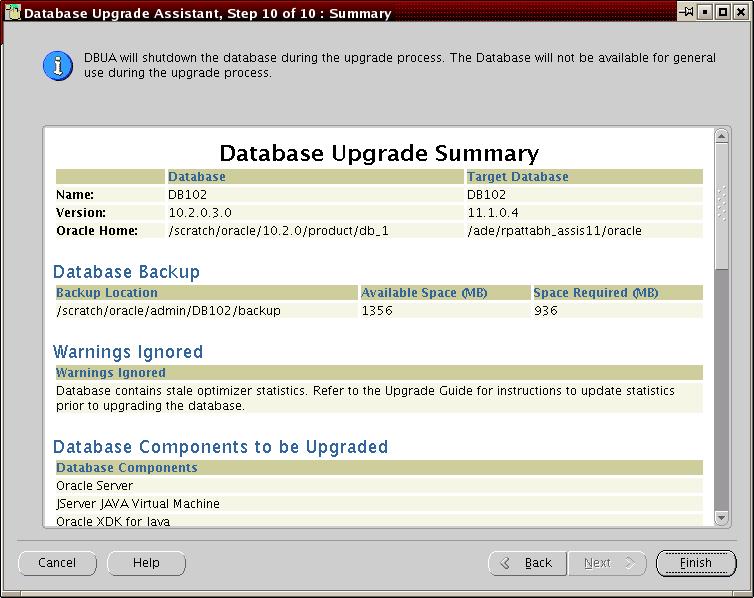Open Help for the upgrade assistant
Viewport: 754px width, 598px height.
point(146,563)
